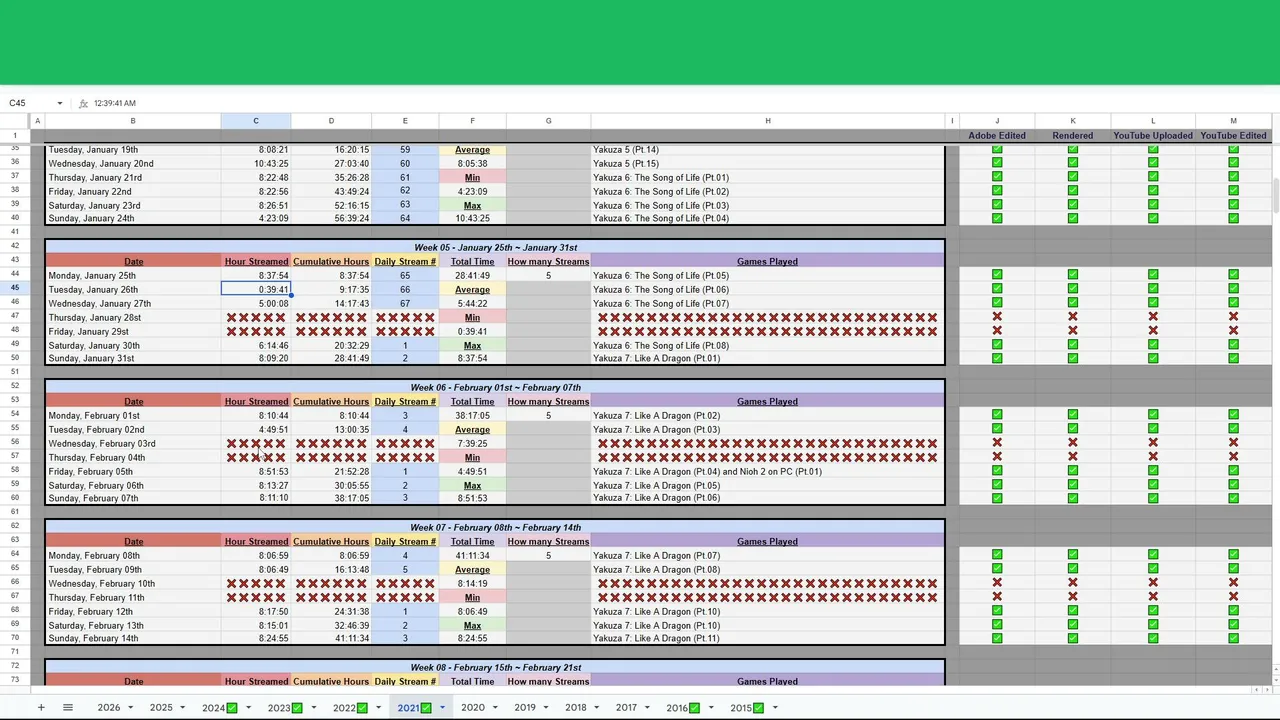Screen dimensions: 1280x720
Task: Add a new sheet with plus icon
Action: click(41, 708)
